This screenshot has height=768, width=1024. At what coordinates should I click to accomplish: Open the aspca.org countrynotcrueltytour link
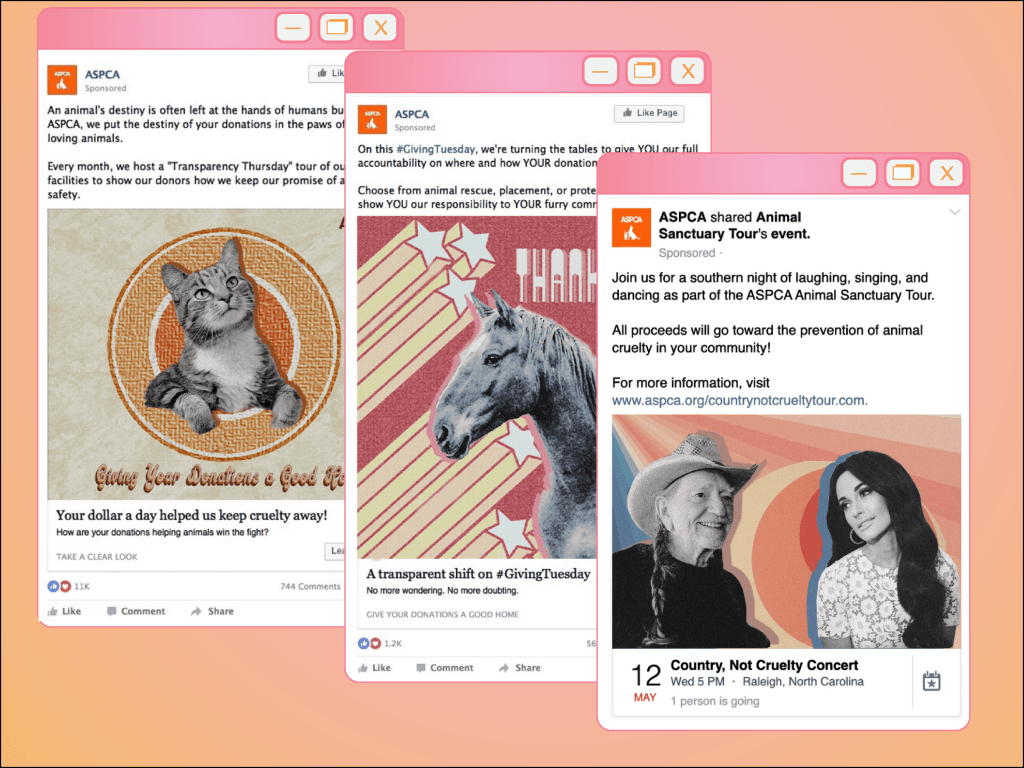click(x=739, y=400)
